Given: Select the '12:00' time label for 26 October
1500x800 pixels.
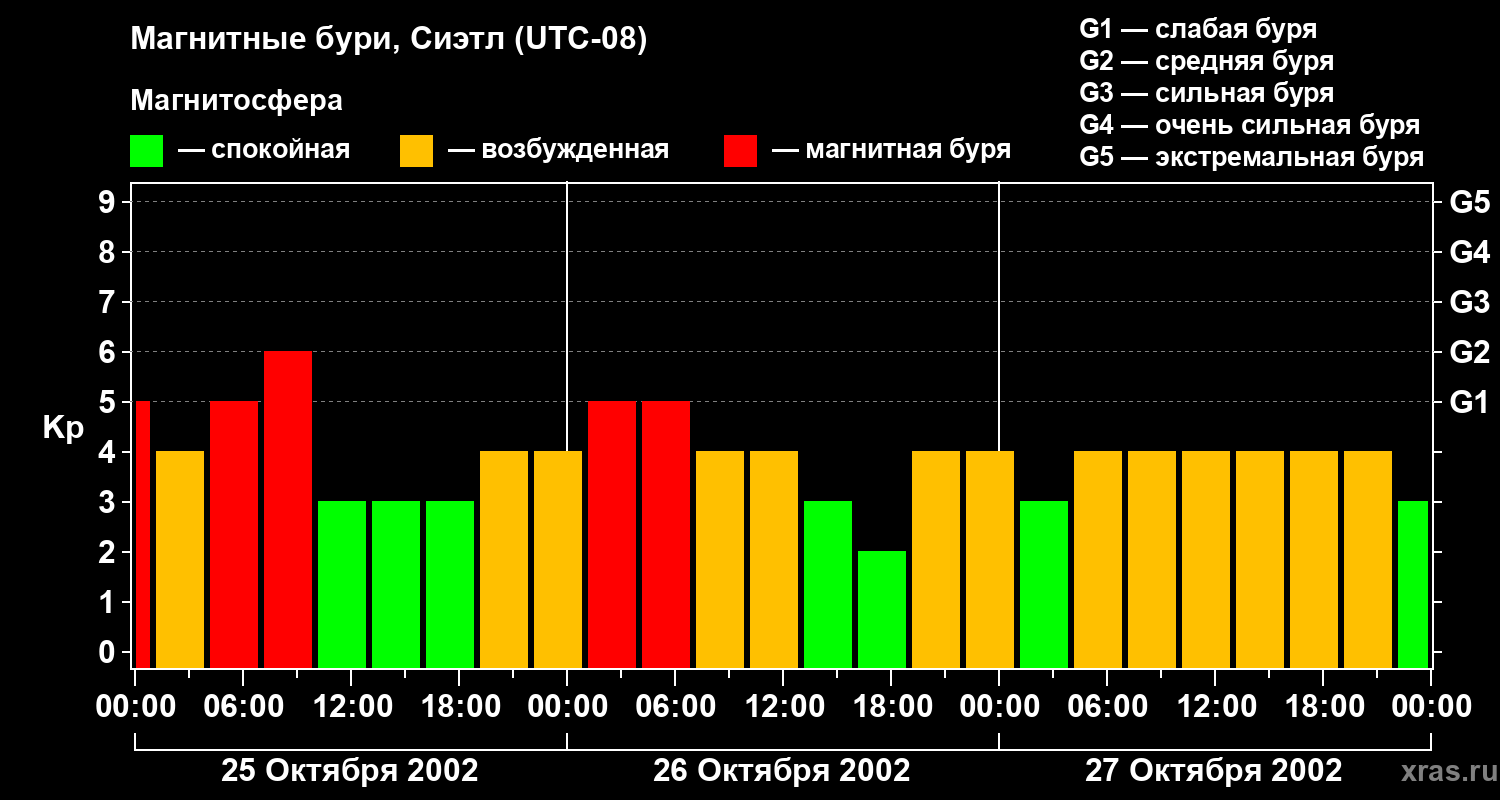Looking at the screenshot, I should 783,707.
